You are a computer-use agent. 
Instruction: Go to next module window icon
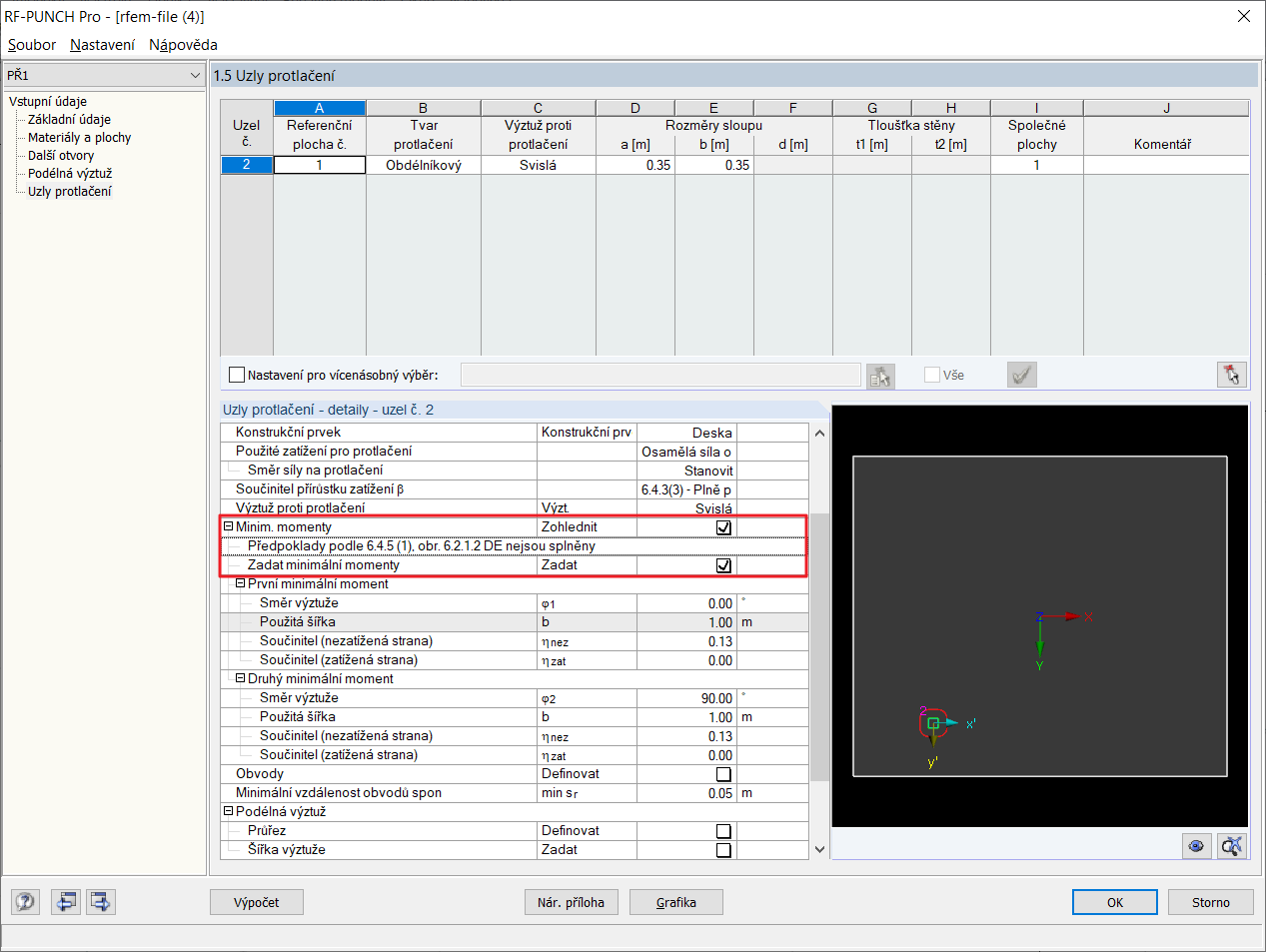point(101,902)
